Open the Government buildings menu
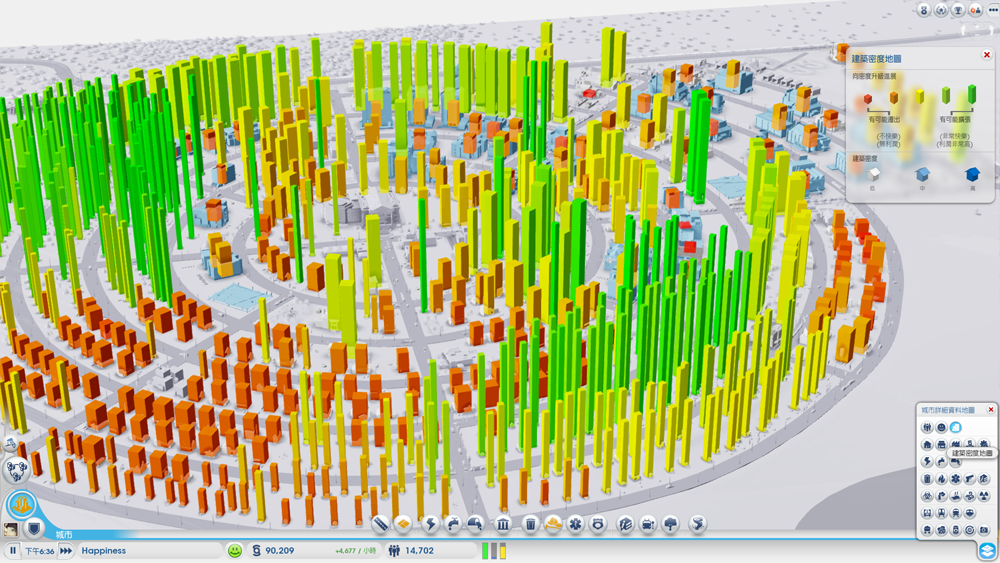 point(503,524)
